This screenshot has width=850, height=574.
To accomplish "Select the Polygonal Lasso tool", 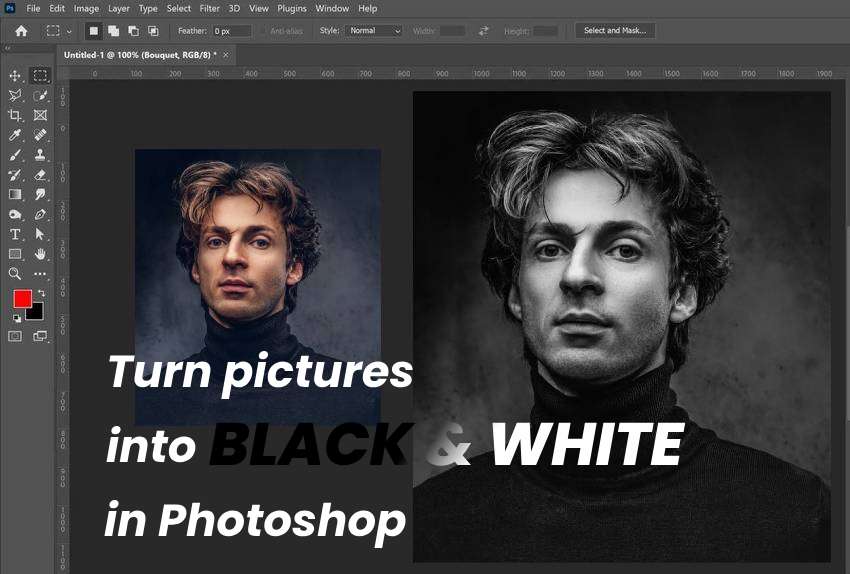I will 15,95.
